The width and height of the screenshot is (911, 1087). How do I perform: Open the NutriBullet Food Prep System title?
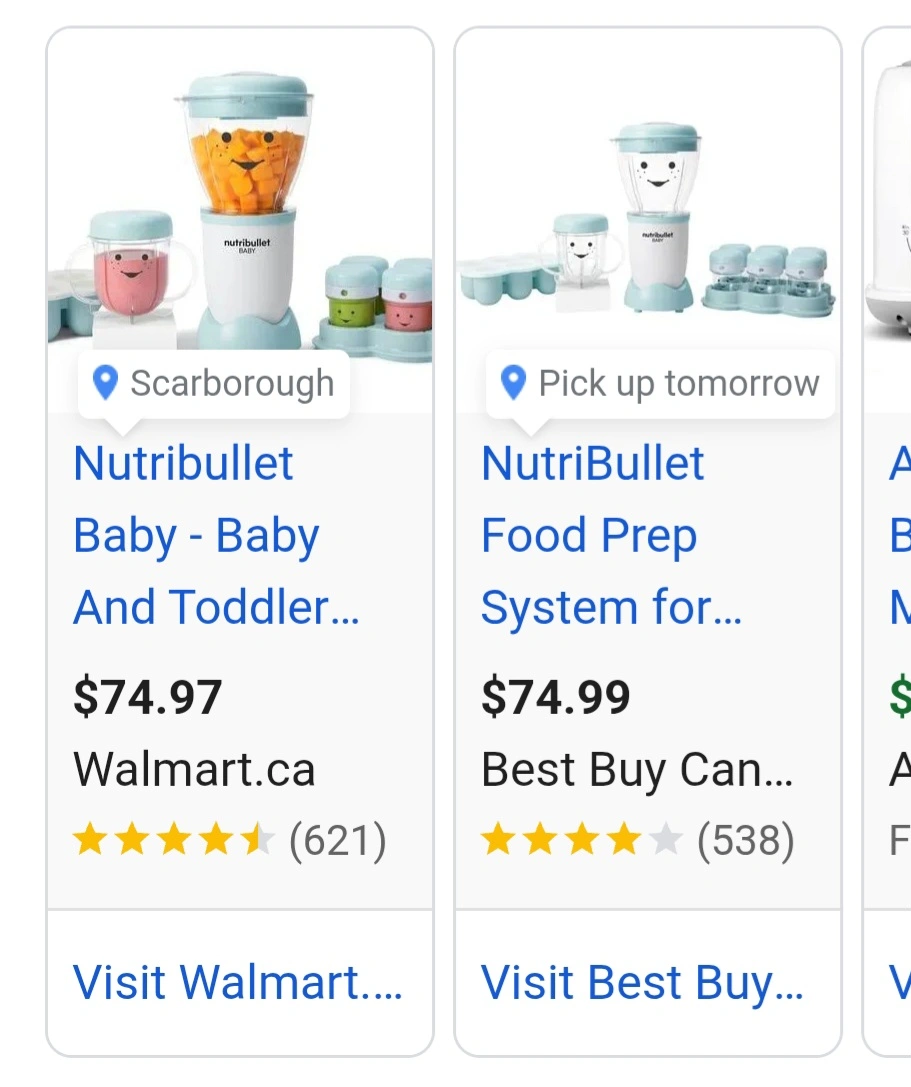611,535
